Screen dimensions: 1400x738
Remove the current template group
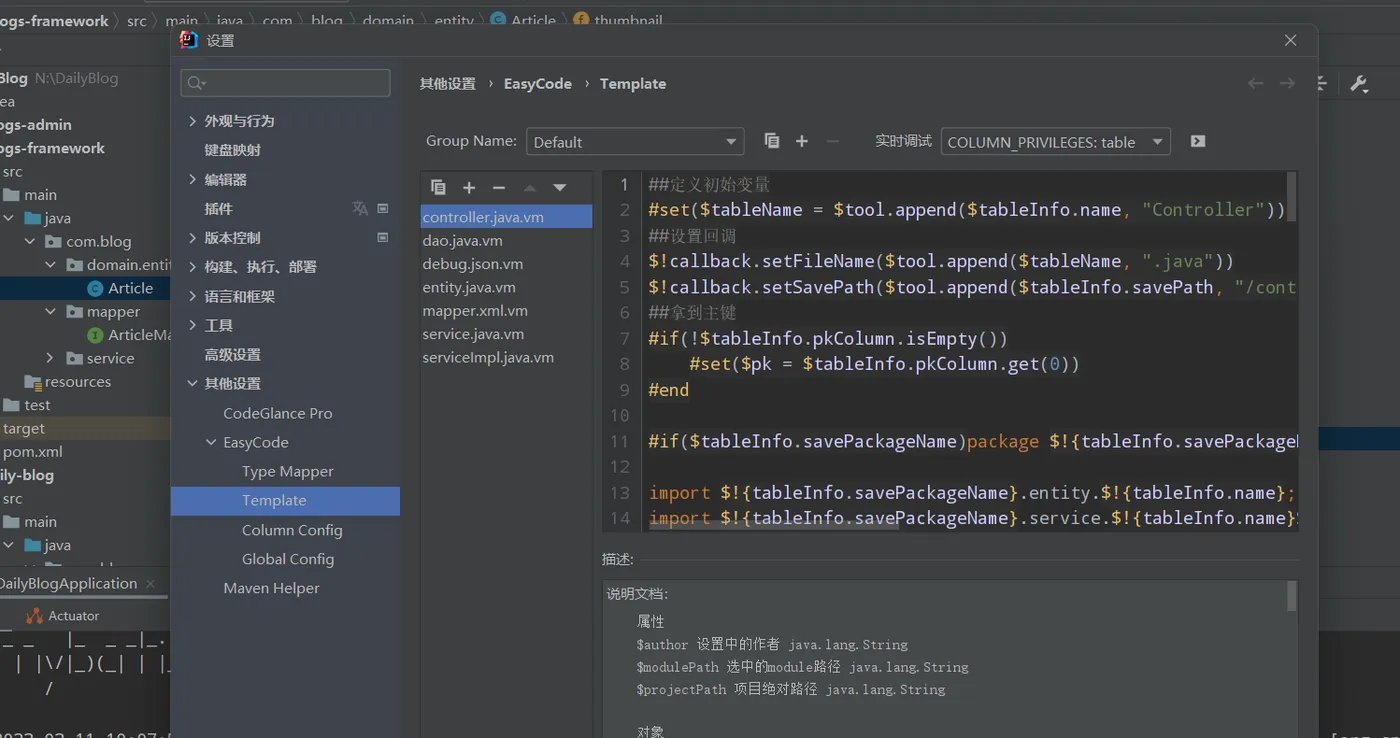pos(832,141)
